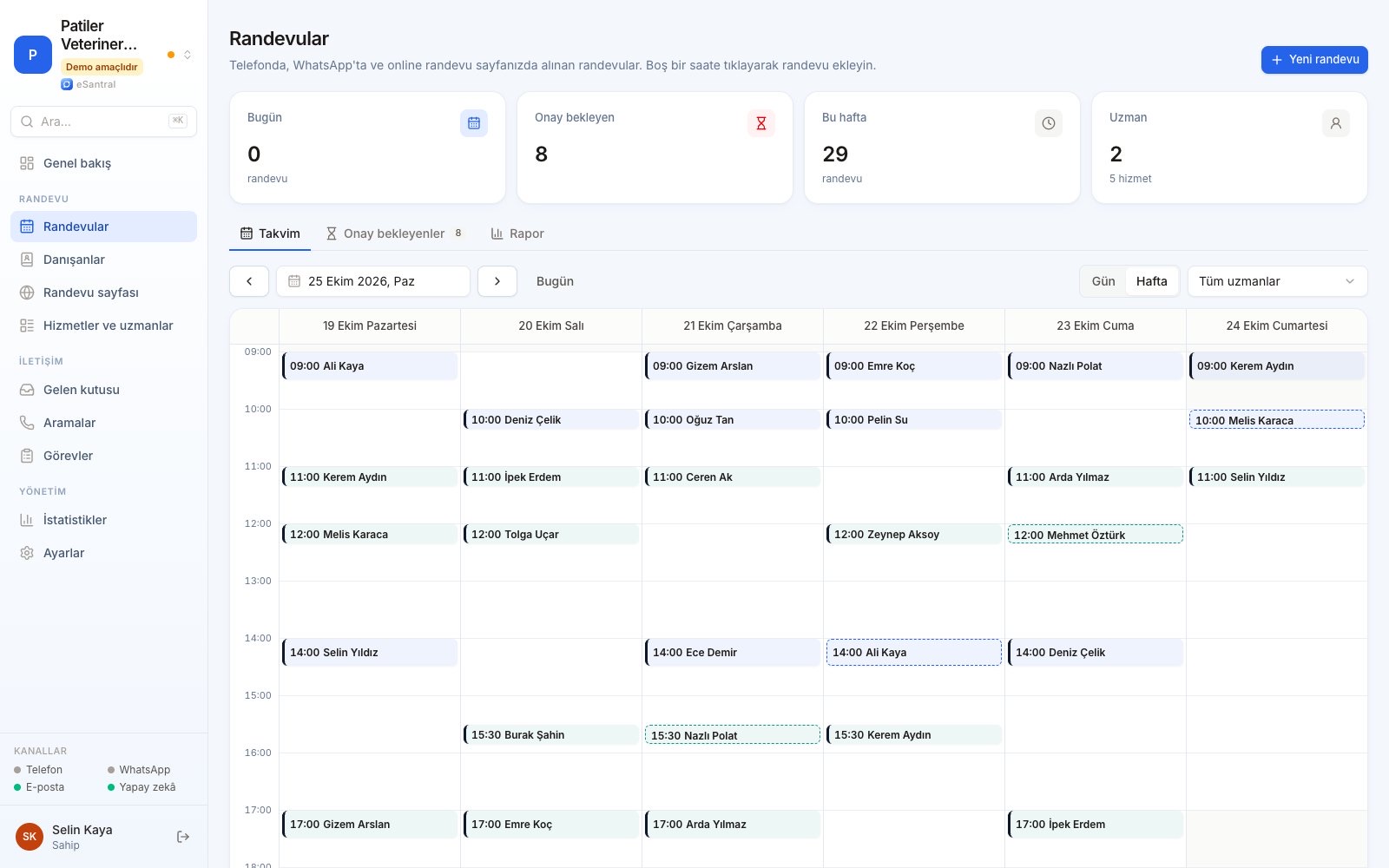Open Gelen kutusu in the sidebar
The width and height of the screenshot is (1389, 868).
[103, 390]
